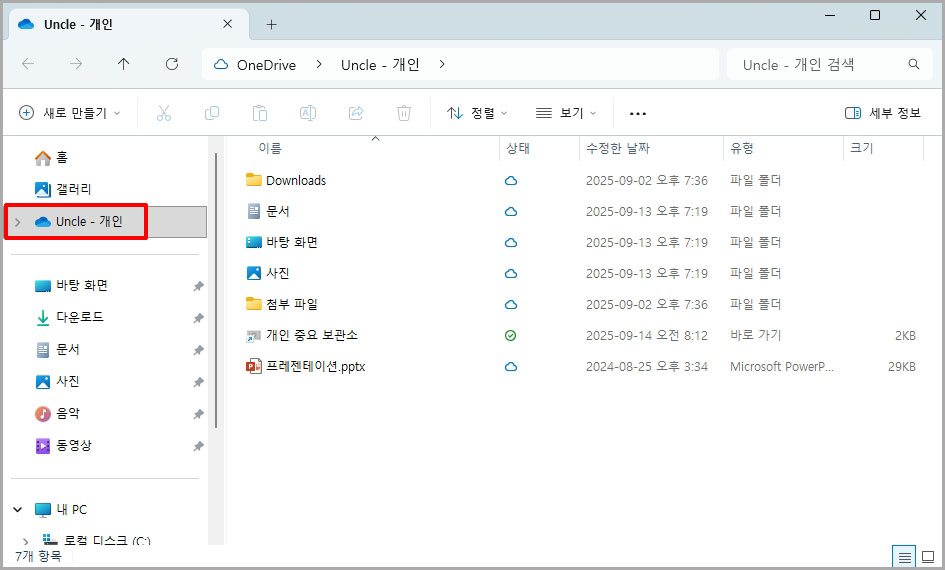The width and height of the screenshot is (945, 570).
Task: Click the 7개 항목 status bar text
Action: [39, 556]
